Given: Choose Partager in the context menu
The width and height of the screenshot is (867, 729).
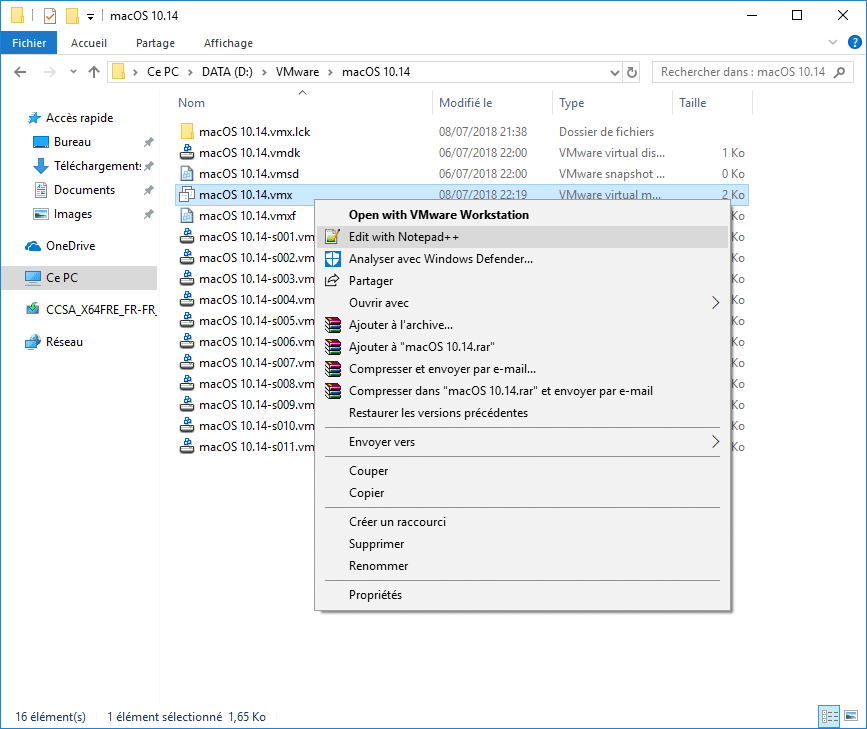Looking at the screenshot, I should tap(523, 281).
